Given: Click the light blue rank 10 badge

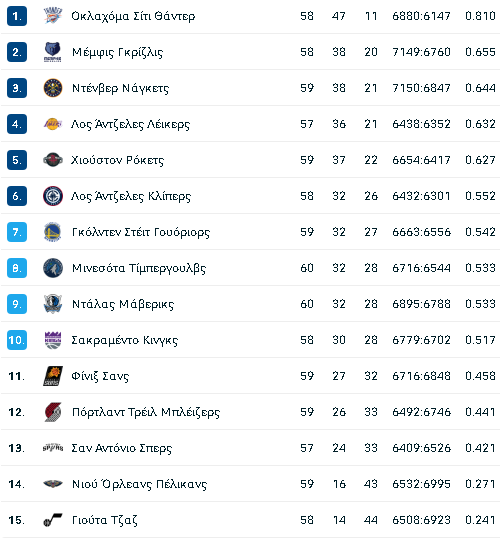Looking at the screenshot, I should (17, 340).
